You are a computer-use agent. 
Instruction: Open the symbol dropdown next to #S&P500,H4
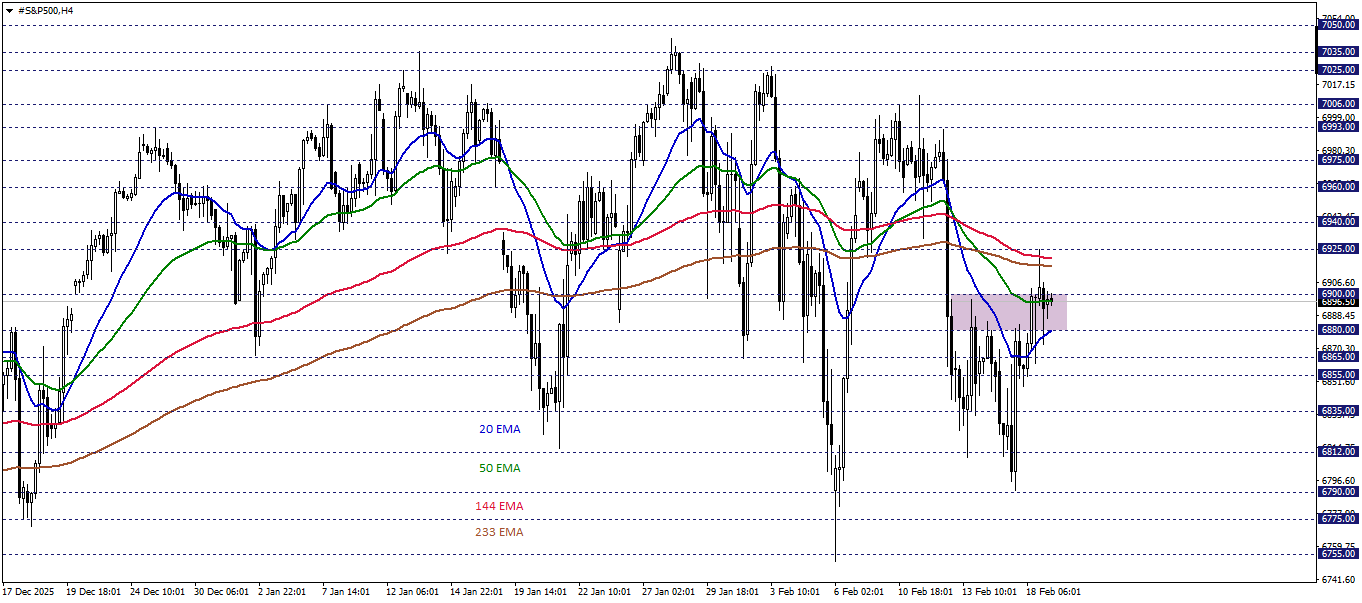[x=11, y=10]
